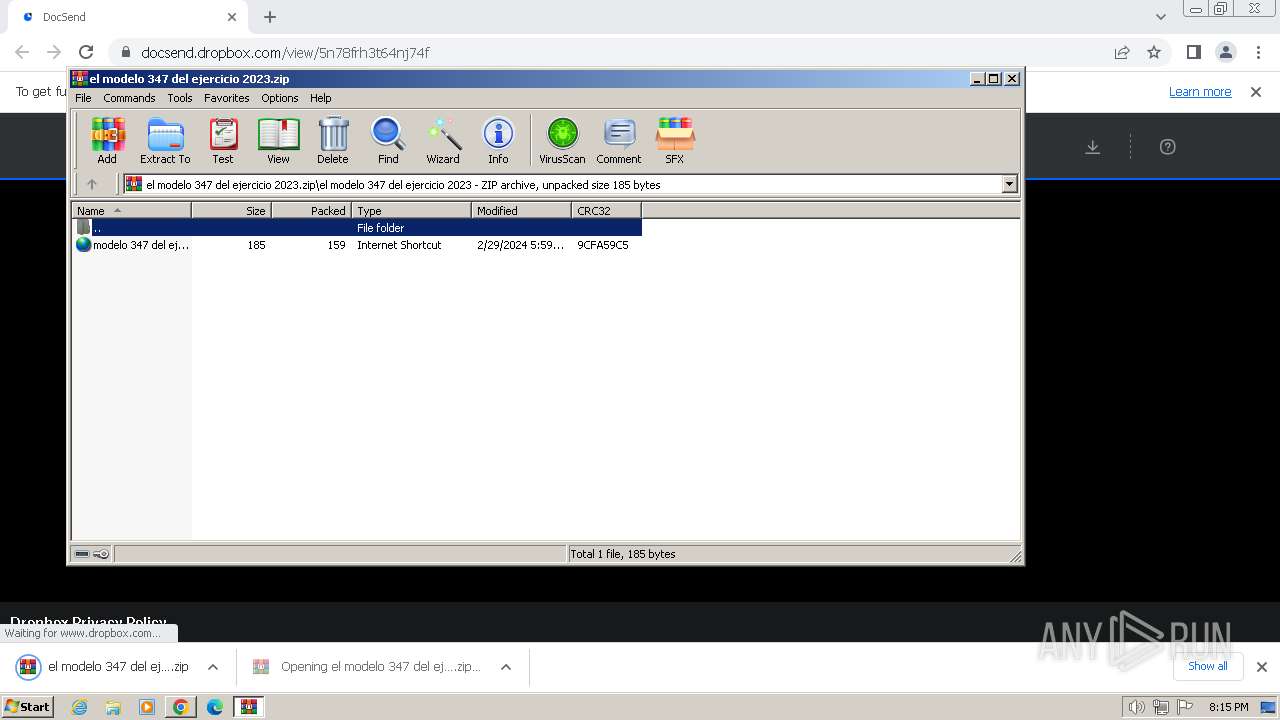Open WinRAR File menu
Image resolution: width=1280 pixels, height=720 pixels.
point(83,98)
